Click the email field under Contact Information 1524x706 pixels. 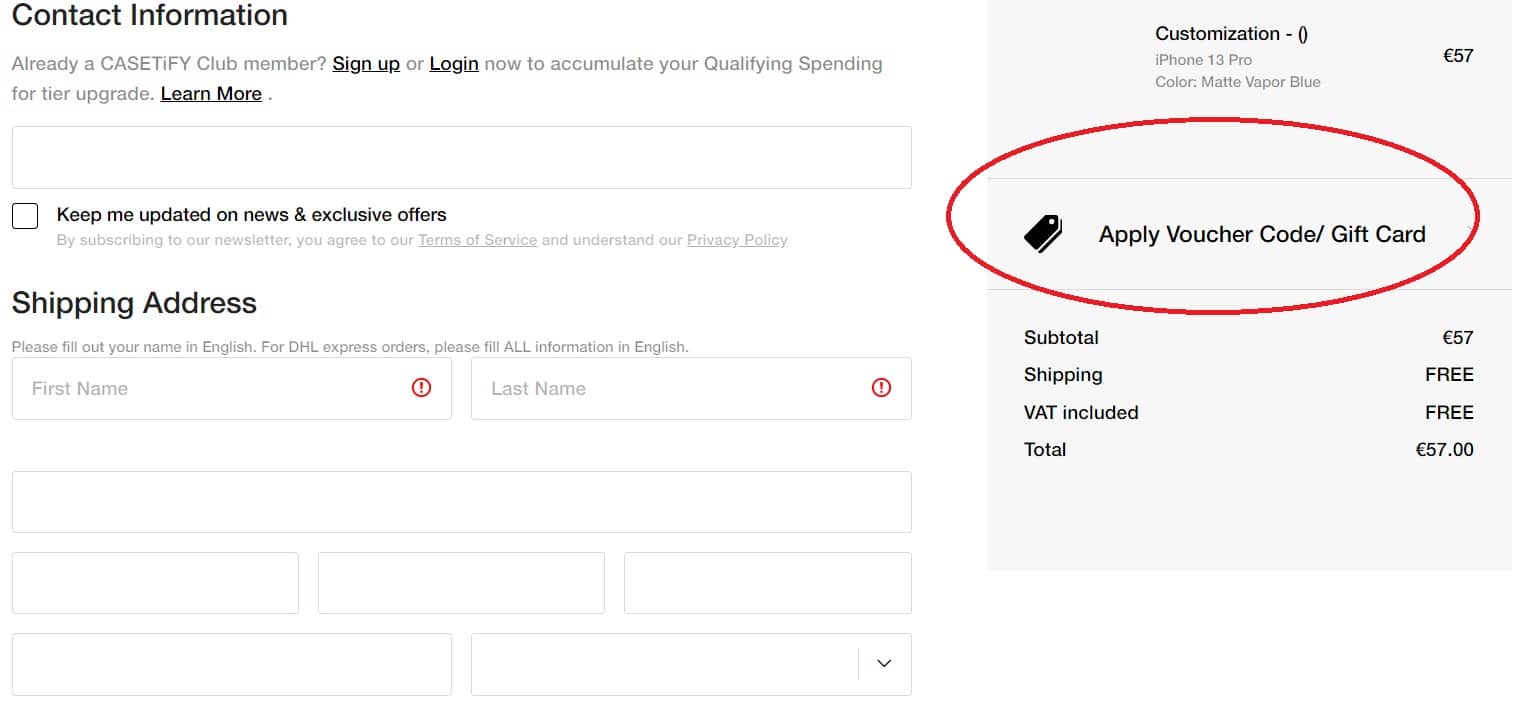[461, 157]
